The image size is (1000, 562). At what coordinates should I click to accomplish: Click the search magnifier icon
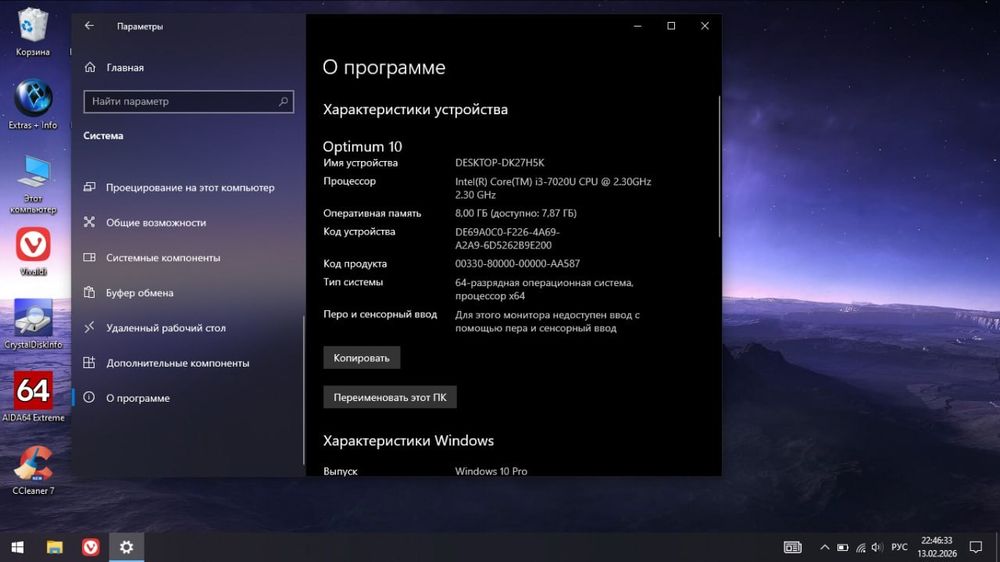pyautogui.click(x=283, y=101)
